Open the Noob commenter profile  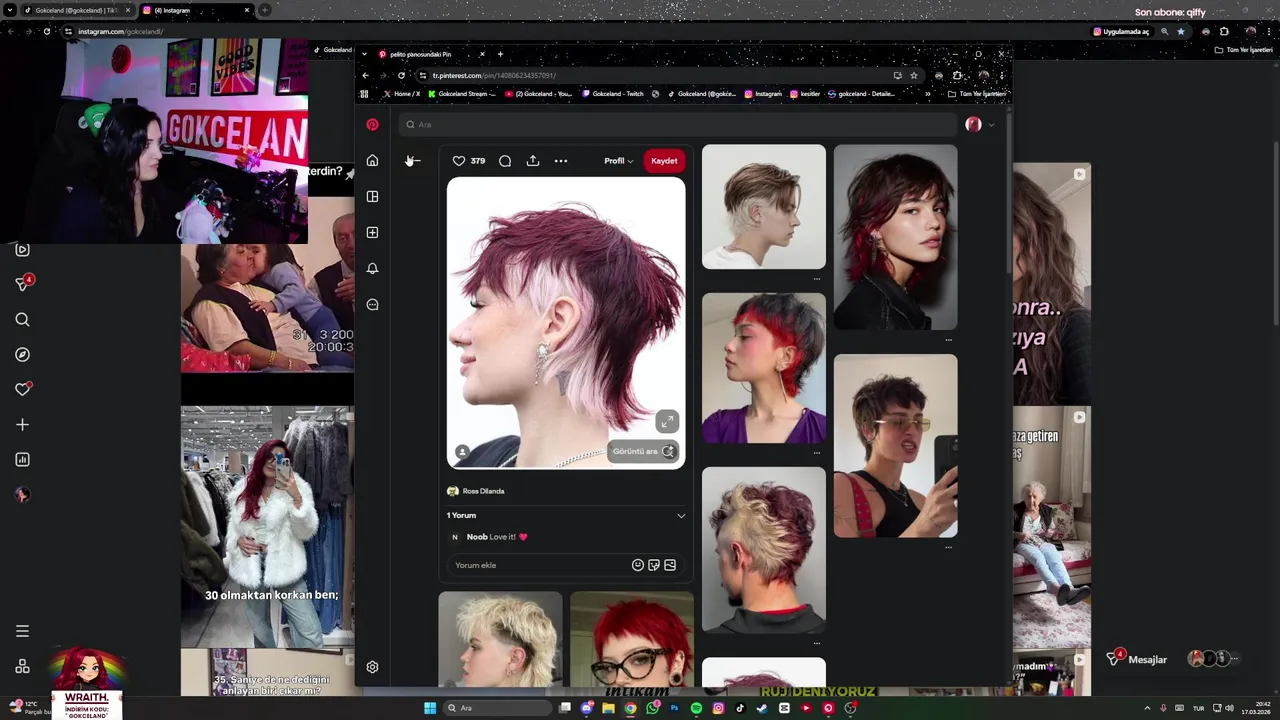(x=477, y=537)
